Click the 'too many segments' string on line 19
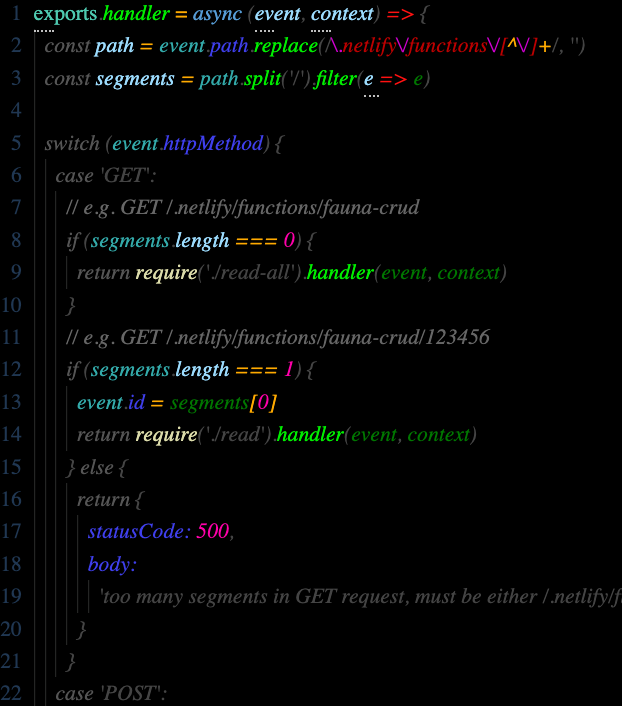Screen dimensions: 622x706 pyautogui.click(x=361, y=597)
